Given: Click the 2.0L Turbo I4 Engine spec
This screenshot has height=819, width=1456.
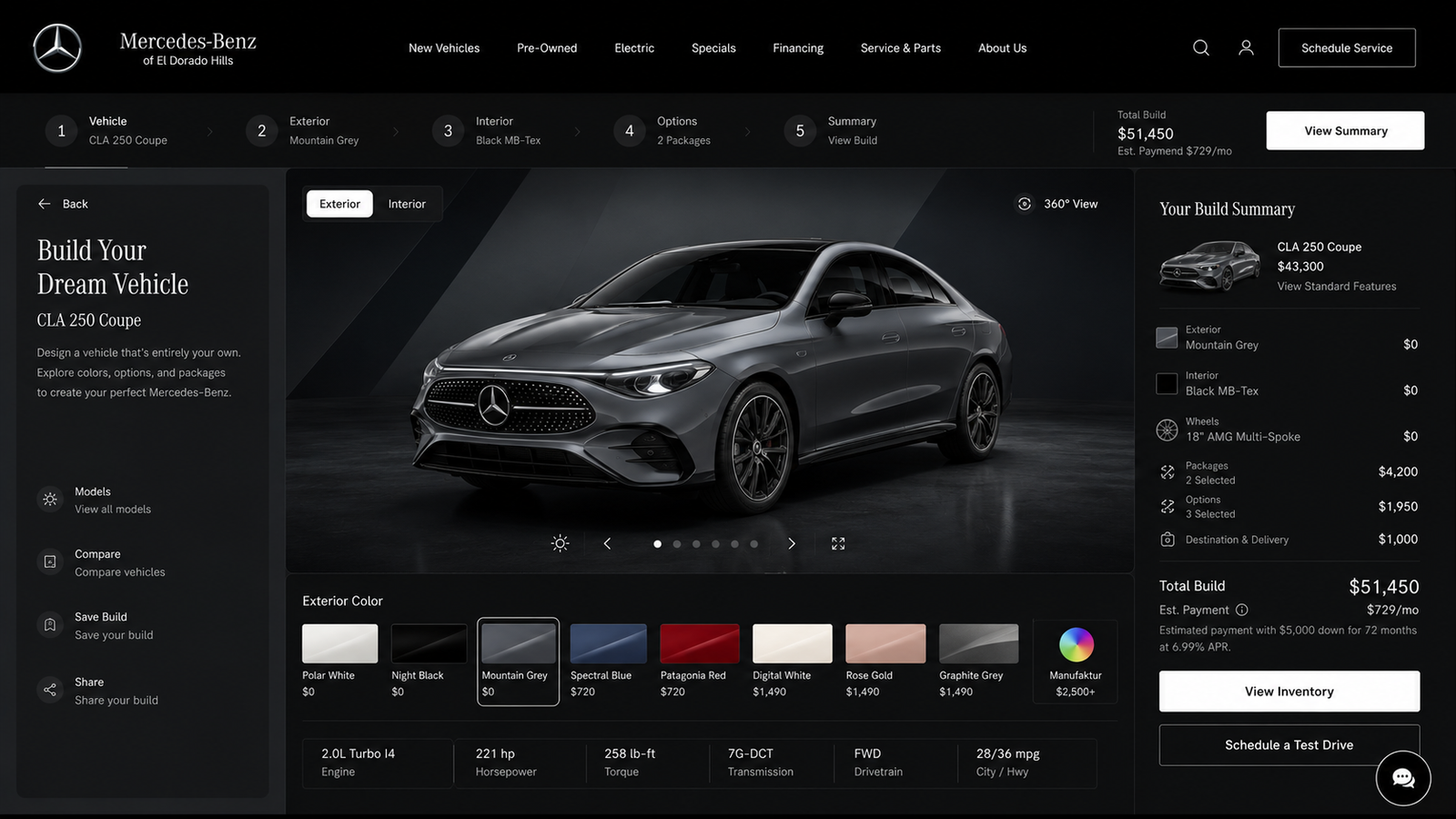Looking at the screenshot, I should click(378, 763).
